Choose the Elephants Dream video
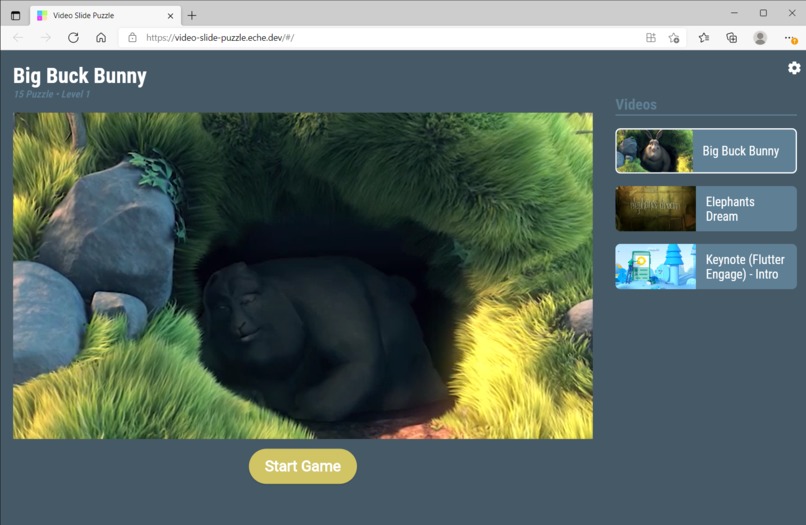The image size is (806, 525). point(706,209)
